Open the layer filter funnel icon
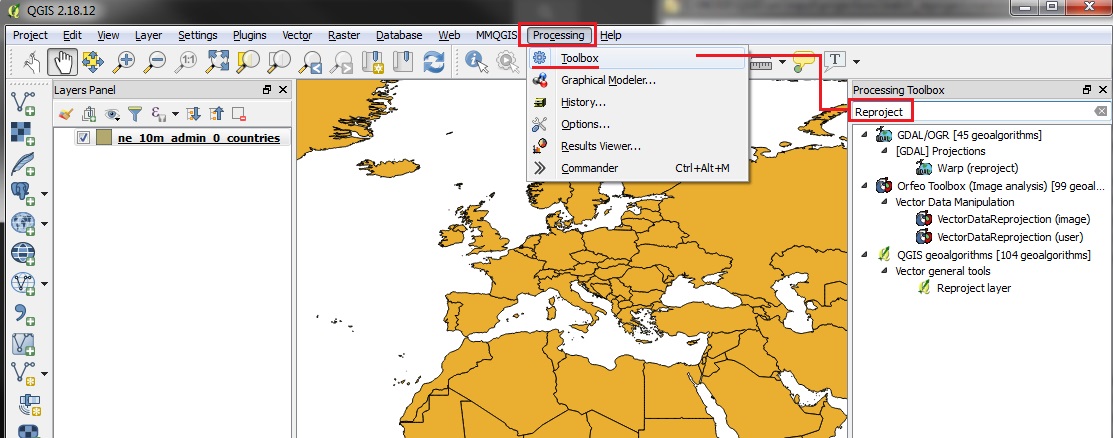The width and height of the screenshot is (1113, 438). click(x=135, y=114)
